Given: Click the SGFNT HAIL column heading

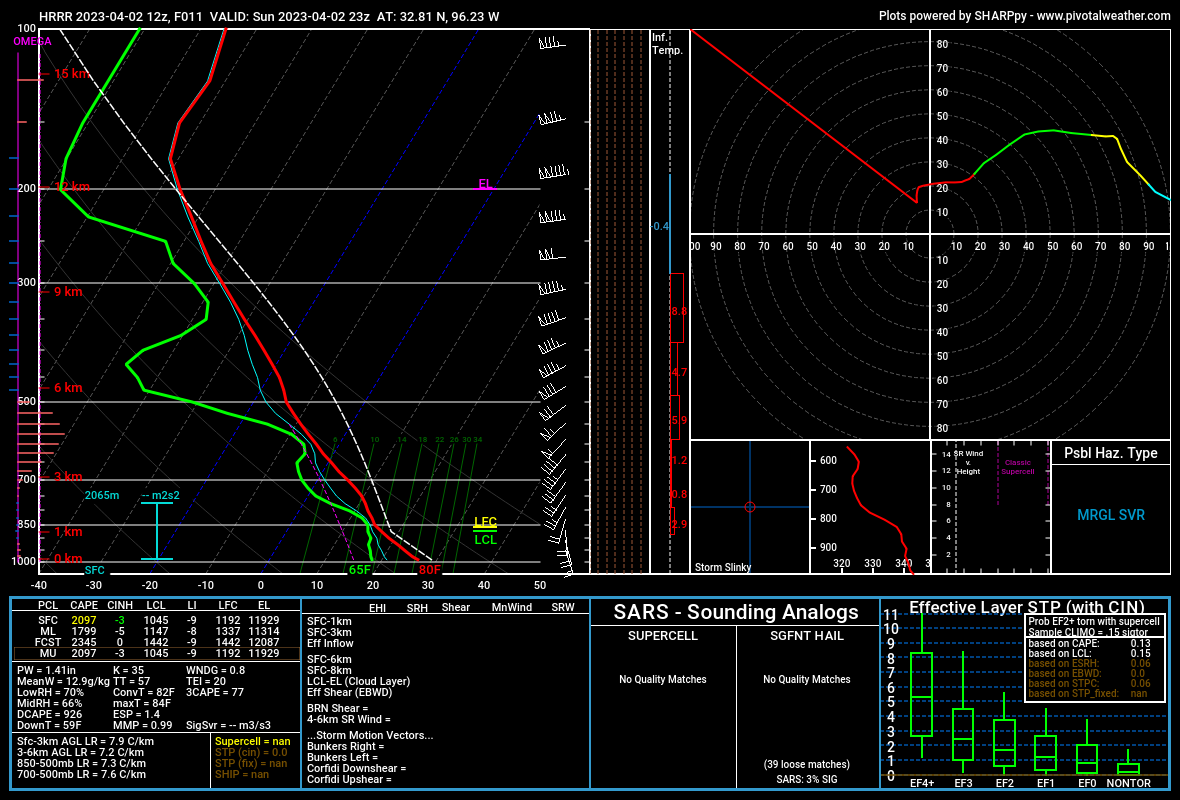Looking at the screenshot, I should [807, 636].
